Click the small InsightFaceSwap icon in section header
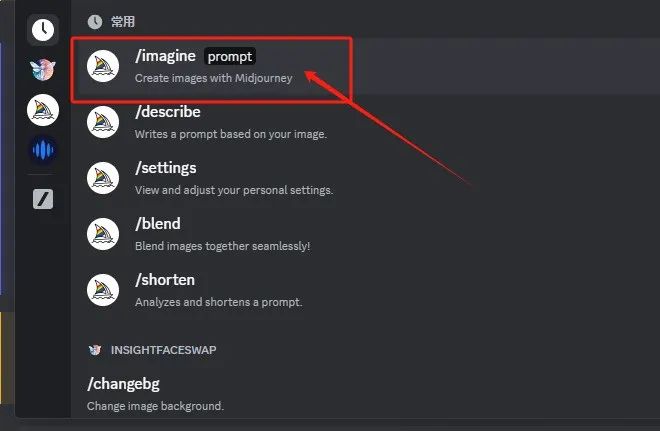Image resolution: width=660 pixels, height=431 pixels. click(95, 350)
